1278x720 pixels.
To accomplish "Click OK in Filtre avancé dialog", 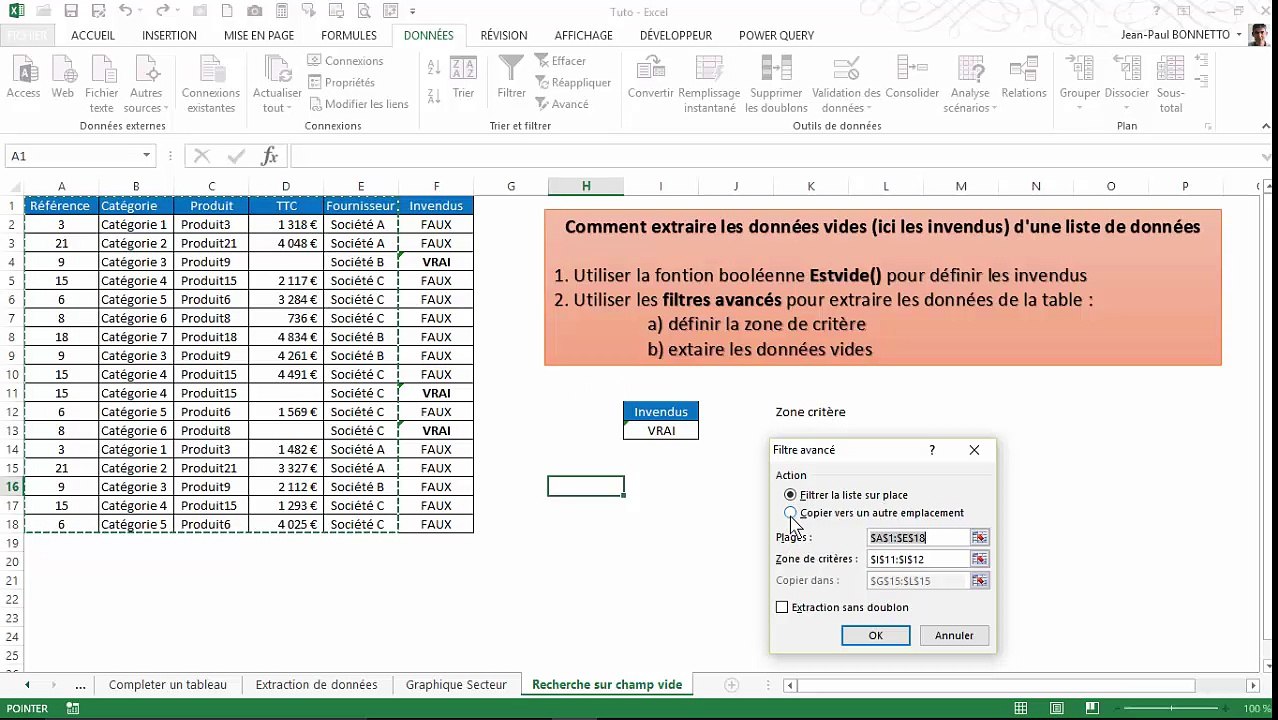I will (x=876, y=636).
